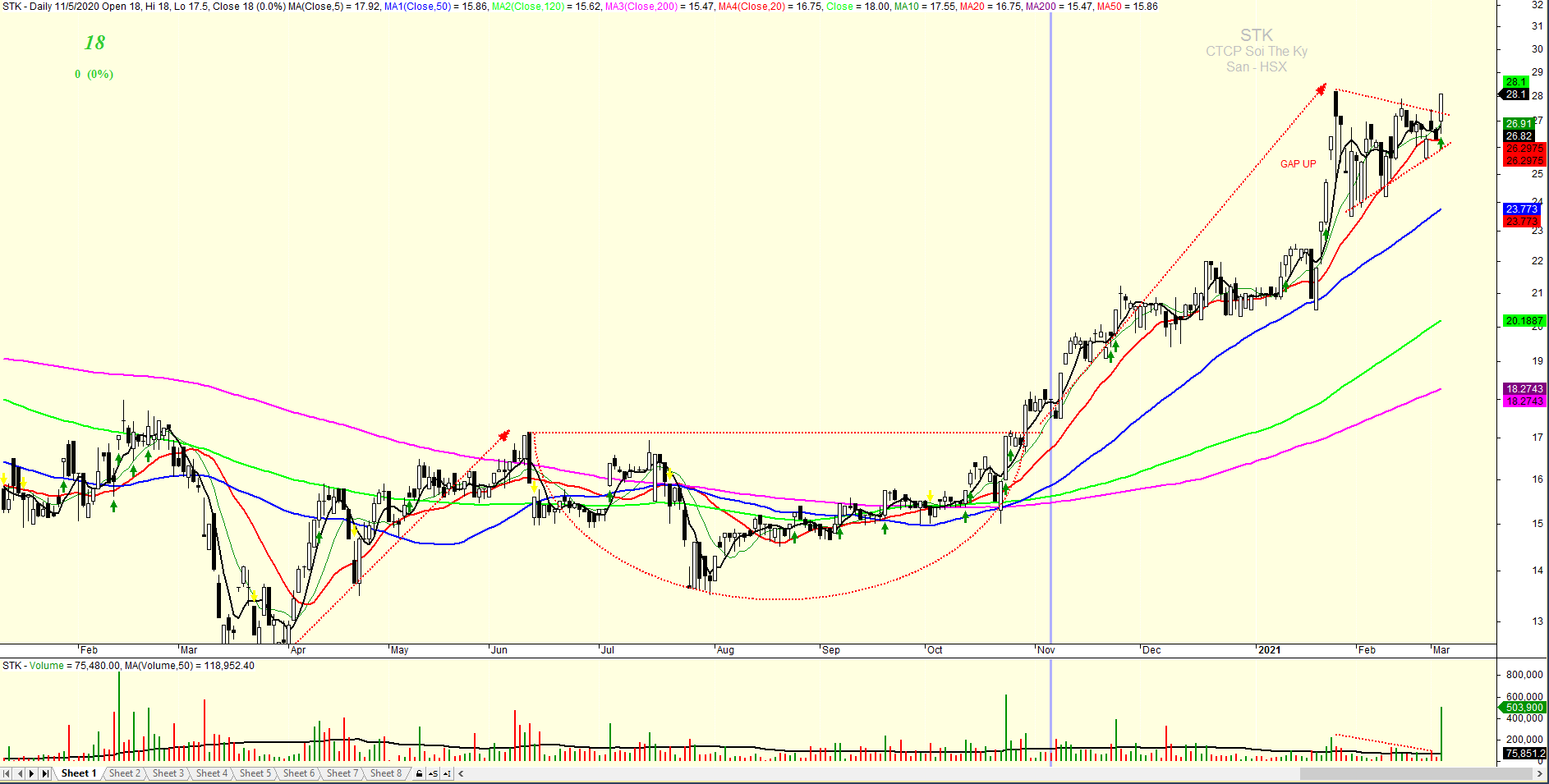Jump to the first sheet tab arrow
The height and width of the screenshot is (784, 1549).
point(7,773)
